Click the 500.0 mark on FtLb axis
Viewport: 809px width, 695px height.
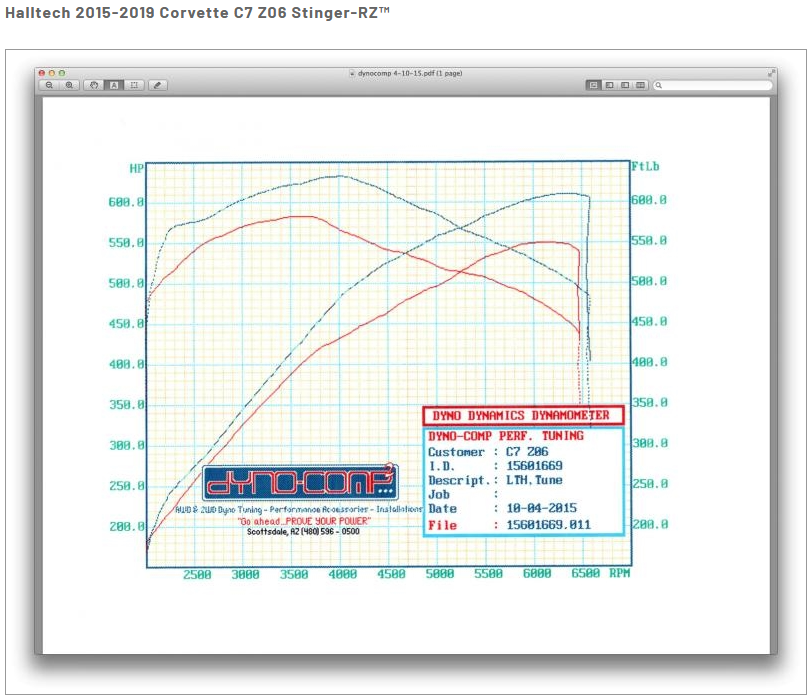tap(649, 281)
